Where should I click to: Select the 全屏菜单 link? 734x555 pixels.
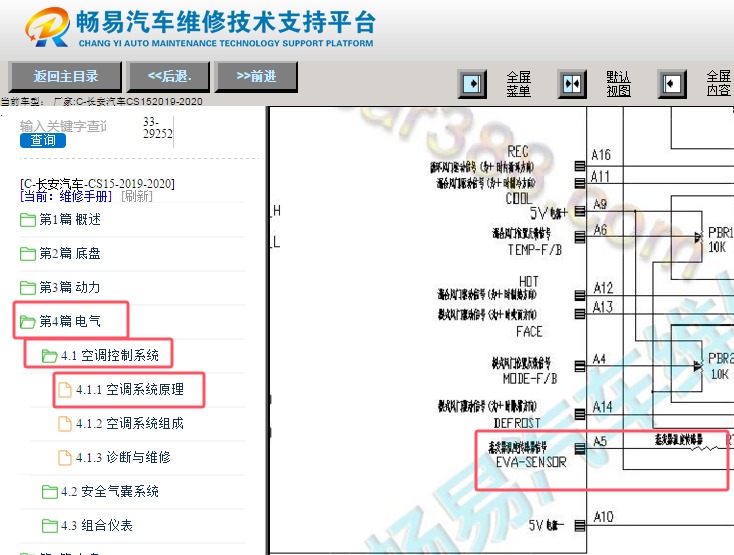[x=519, y=84]
